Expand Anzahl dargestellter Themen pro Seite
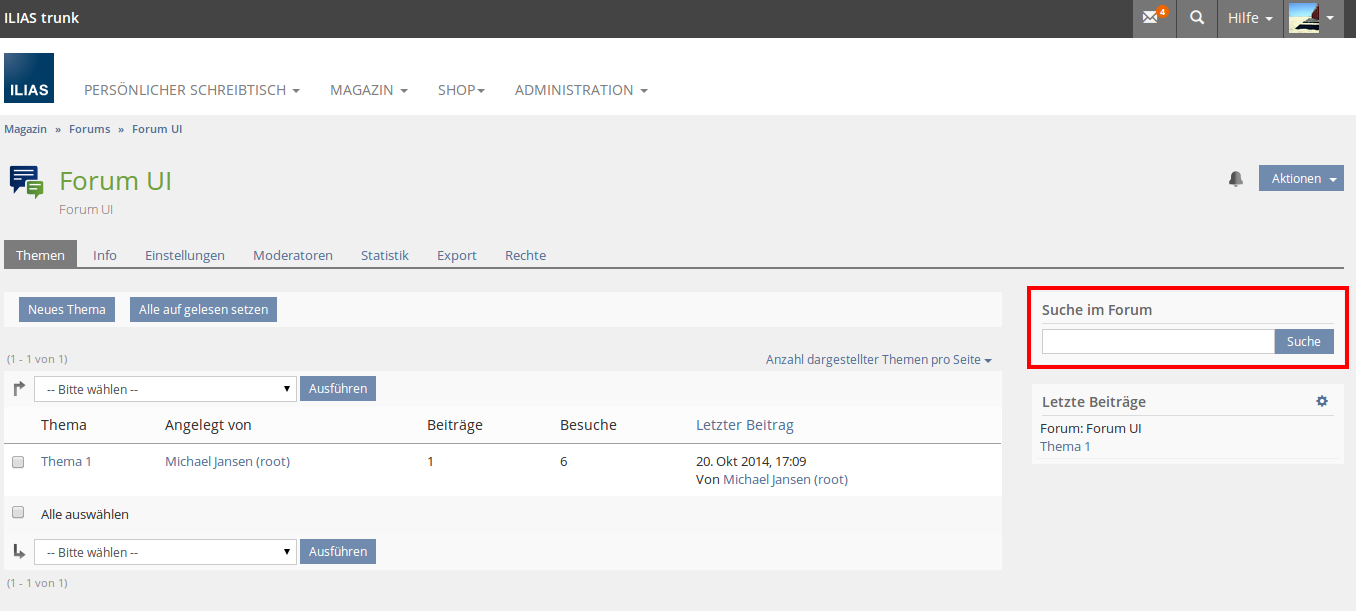The width and height of the screenshot is (1356, 611). (x=878, y=360)
